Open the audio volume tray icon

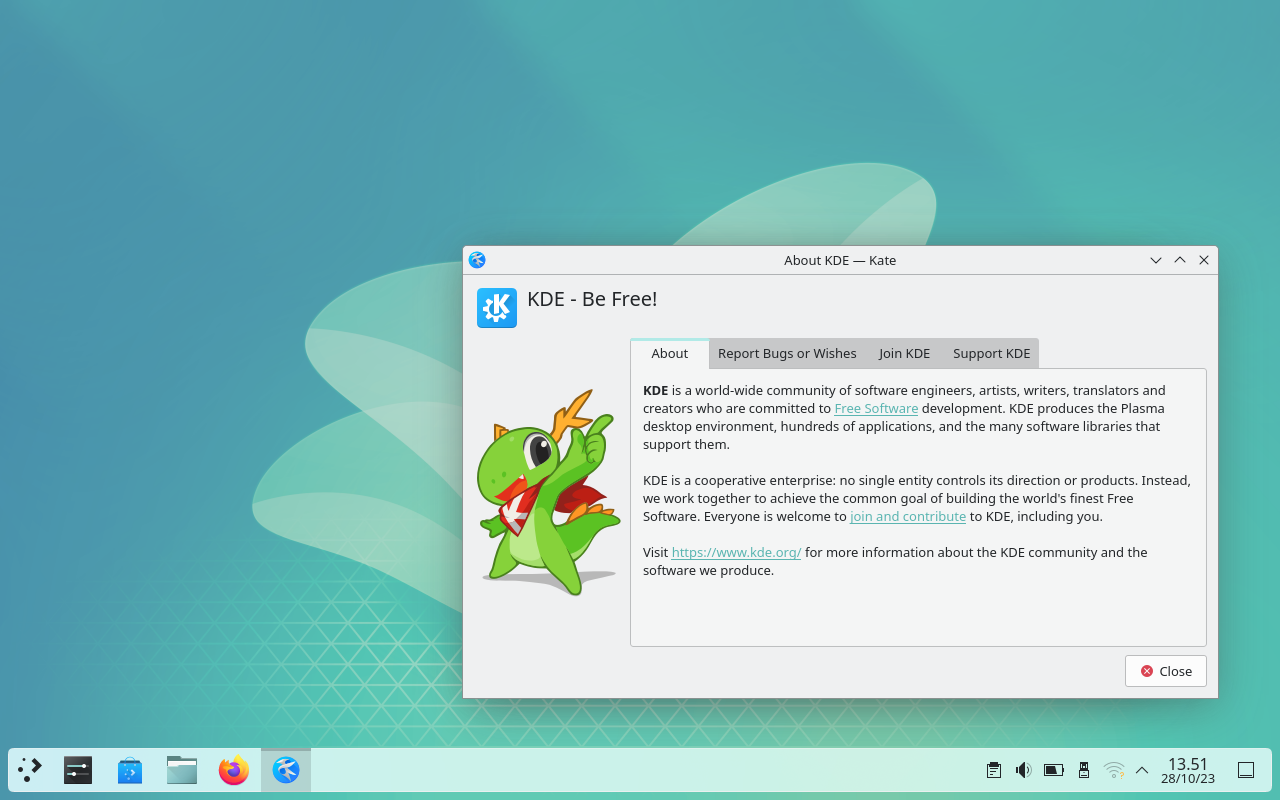(x=1023, y=770)
